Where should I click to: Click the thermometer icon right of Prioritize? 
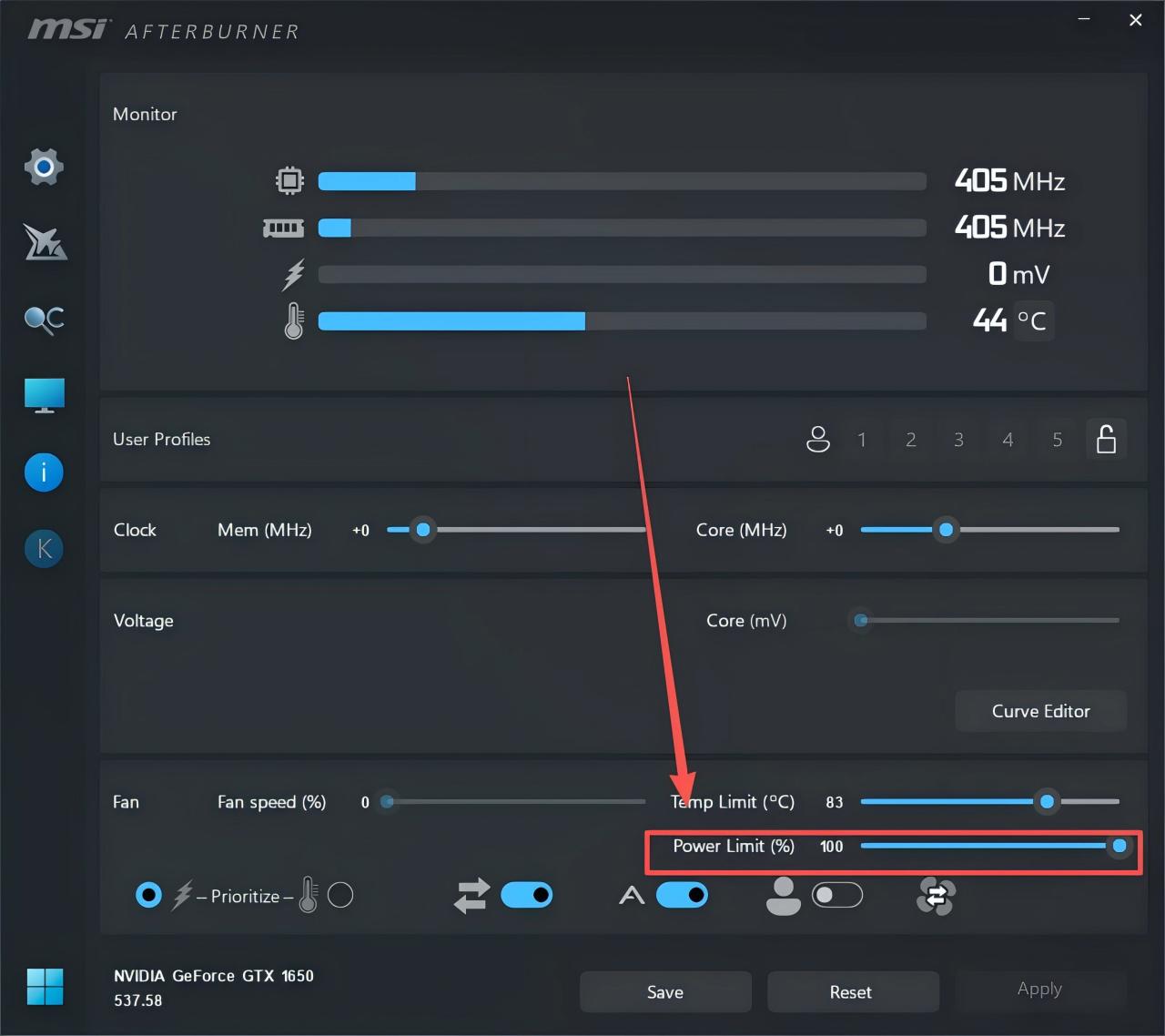309,896
